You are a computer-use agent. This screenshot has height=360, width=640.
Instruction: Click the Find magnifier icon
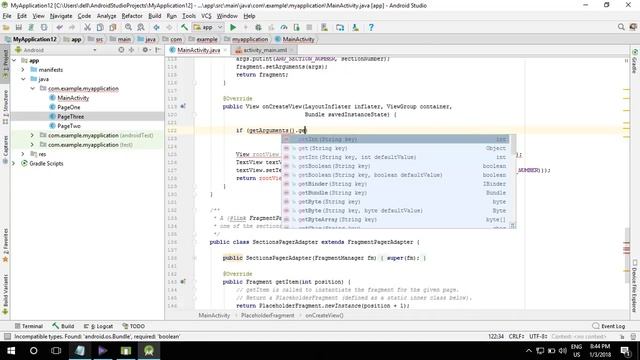click(128, 27)
